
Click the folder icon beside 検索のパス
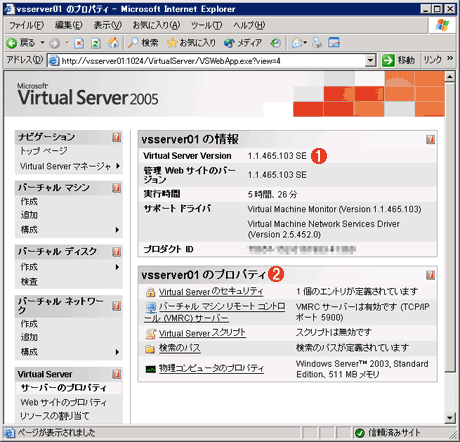[x=150, y=349]
